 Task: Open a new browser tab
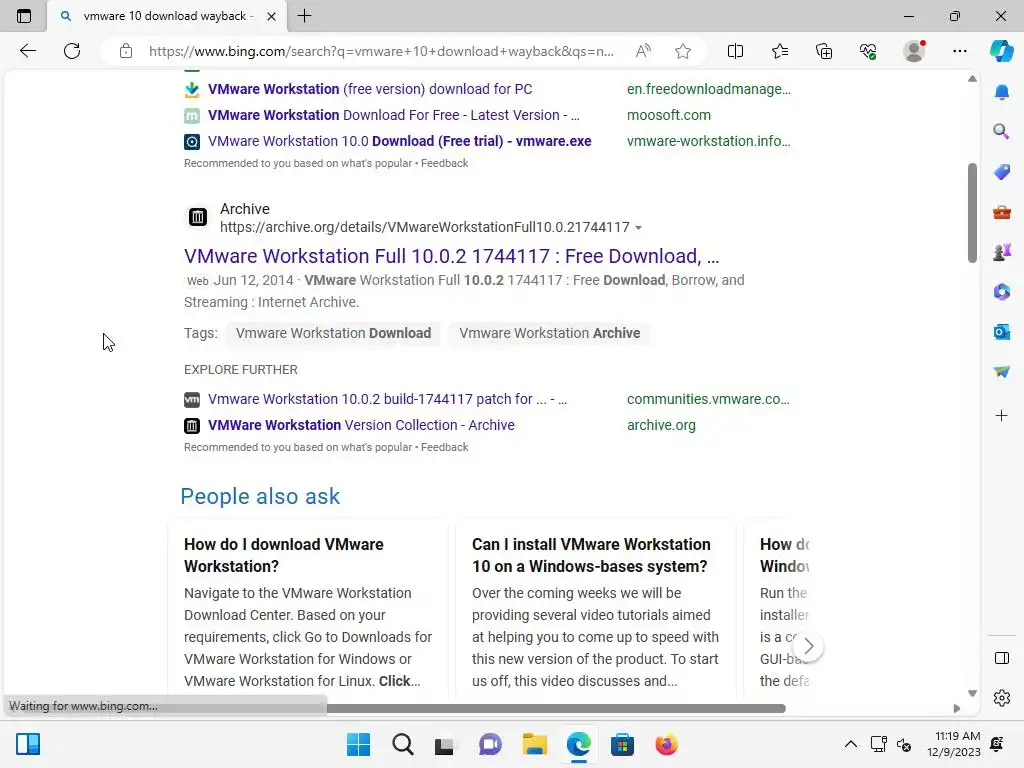(304, 16)
